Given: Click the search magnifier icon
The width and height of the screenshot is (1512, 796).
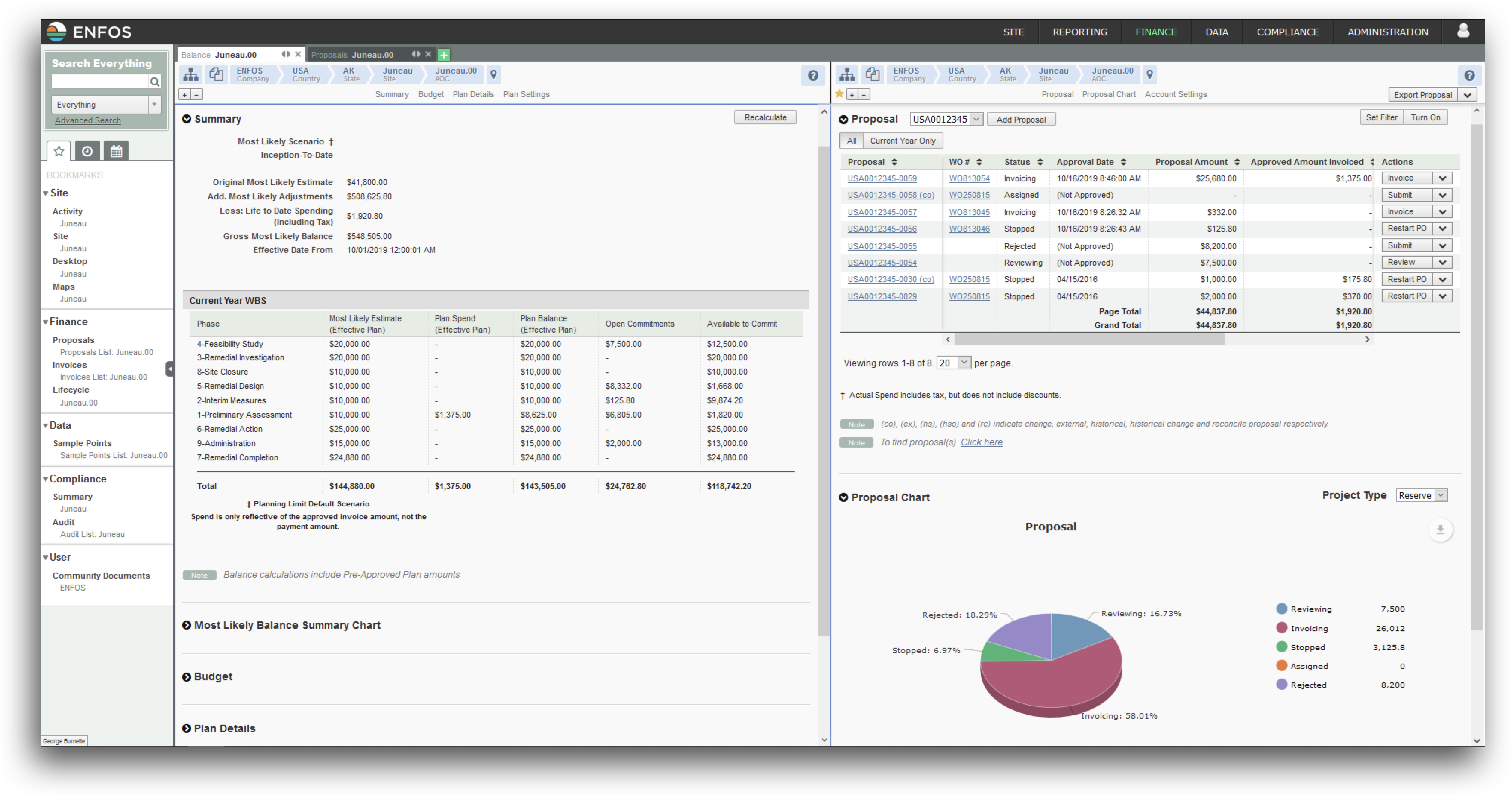Looking at the screenshot, I should point(155,82).
